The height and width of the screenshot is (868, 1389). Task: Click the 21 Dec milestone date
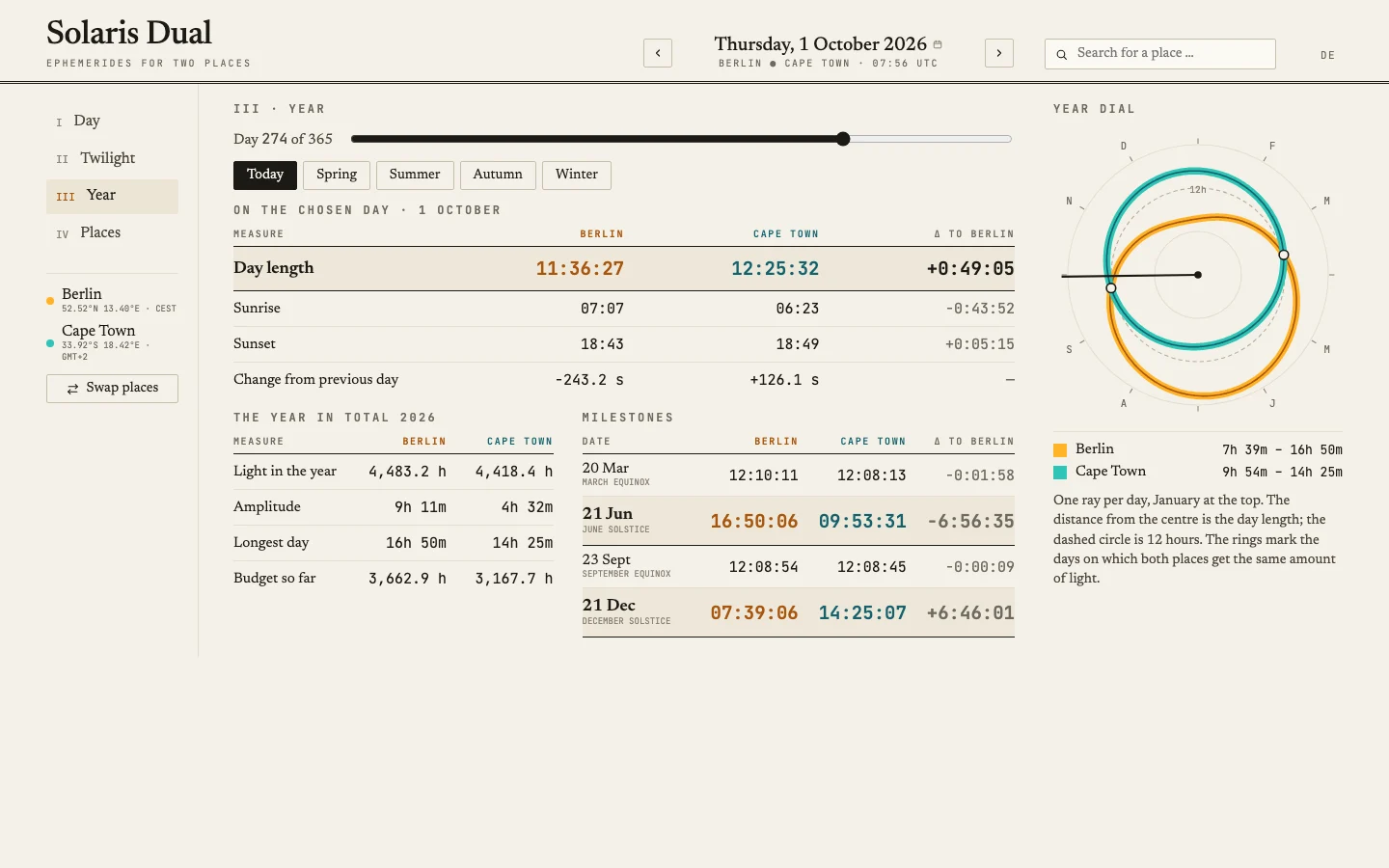click(609, 606)
